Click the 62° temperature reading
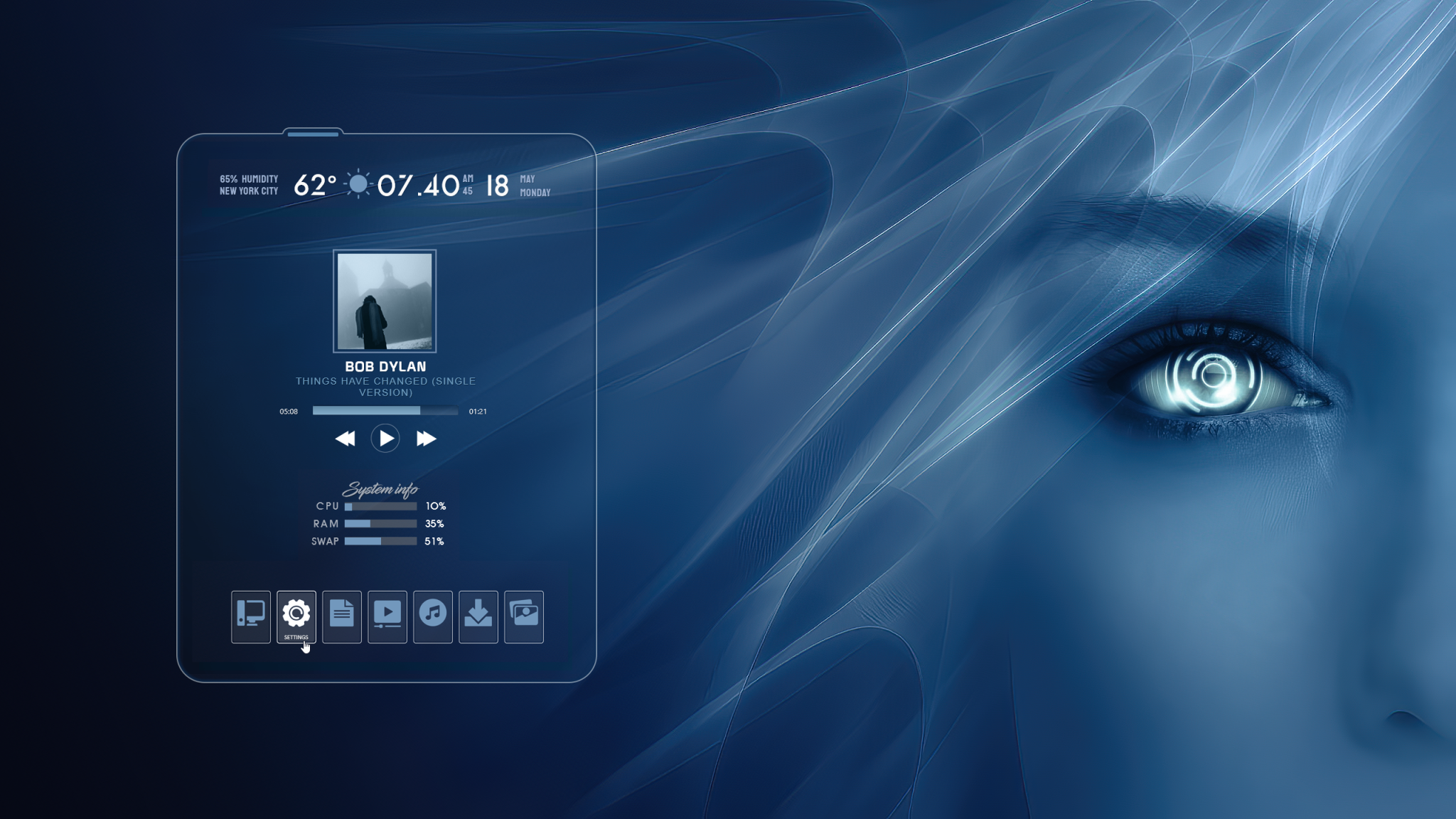 (x=314, y=185)
